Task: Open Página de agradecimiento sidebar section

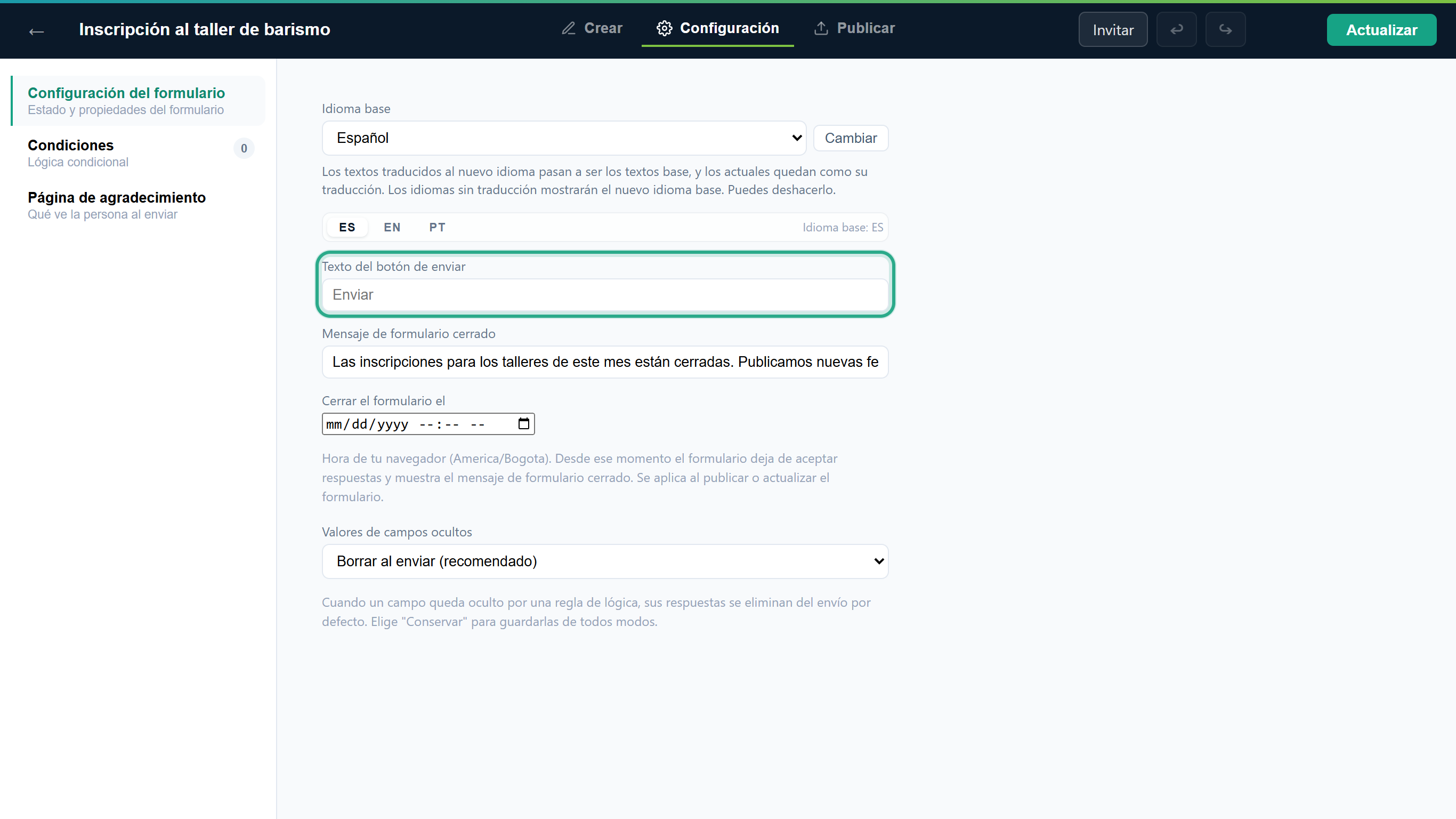Action: (138, 205)
